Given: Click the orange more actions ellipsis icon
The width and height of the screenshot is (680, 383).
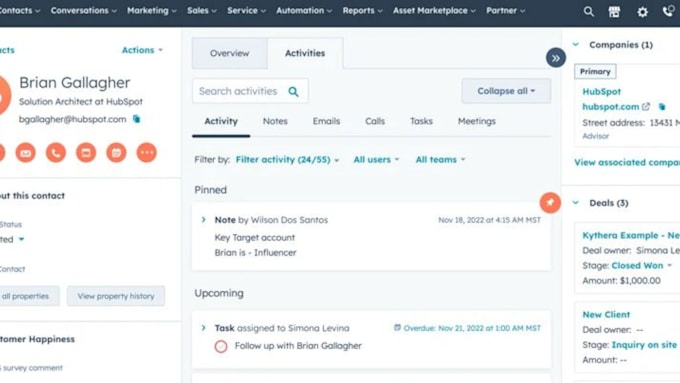Looking at the screenshot, I should [147, 153].
